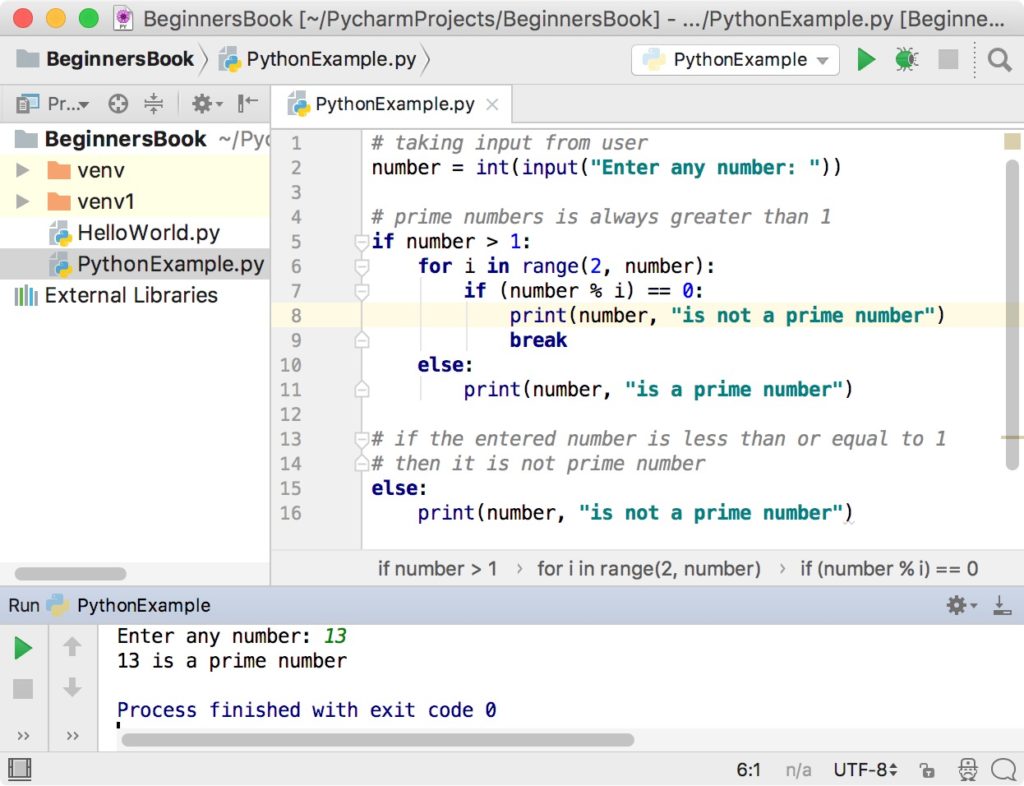Screen dimensions: 1024x786
Task: Open UTF-8 encoding selector
Action: pyautogui.click(x=865, y=770)
